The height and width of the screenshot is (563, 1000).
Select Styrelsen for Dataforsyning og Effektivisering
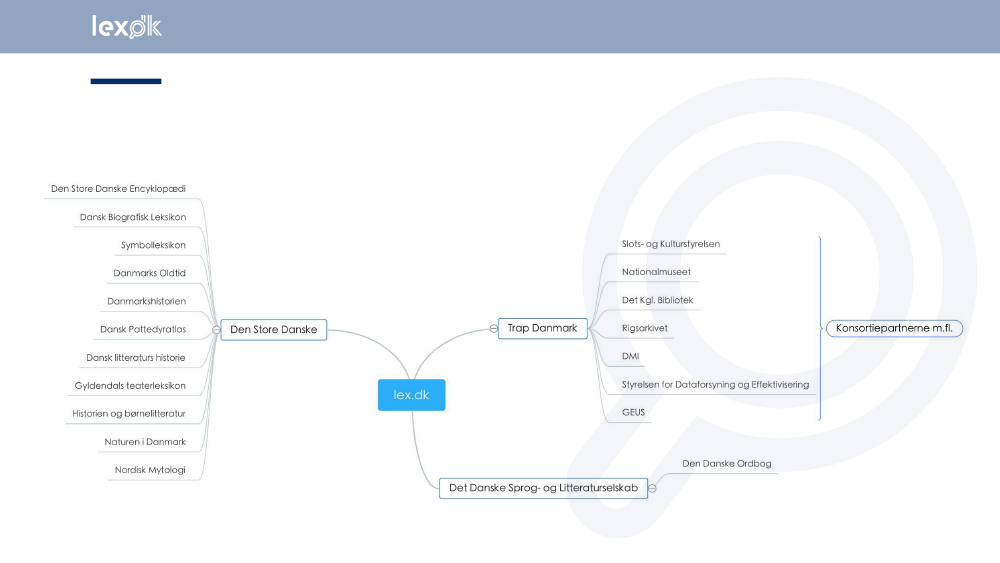[x=715, y=384]
